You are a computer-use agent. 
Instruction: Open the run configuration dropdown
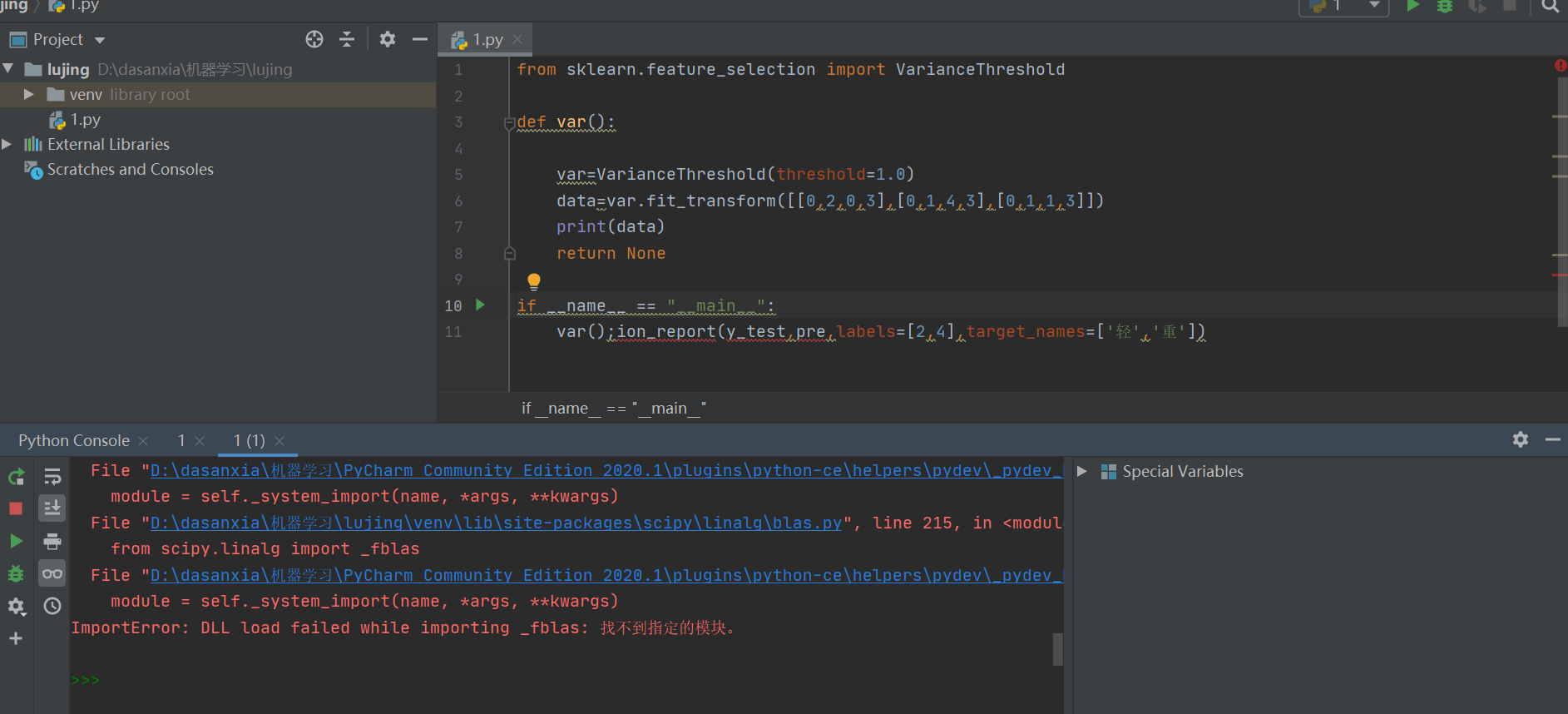1344,7
